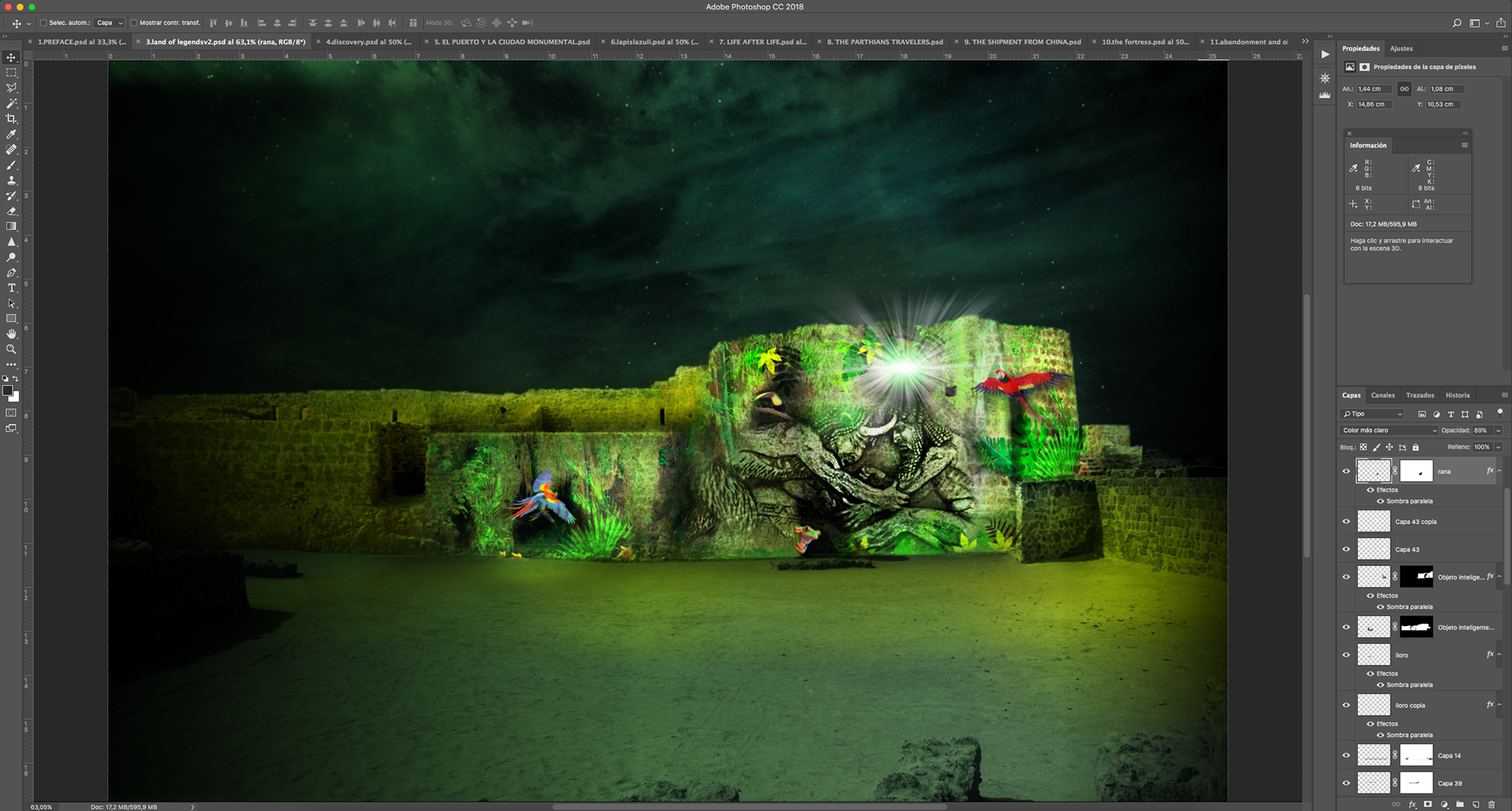Create new fill or adjustment layer
Screen dimensions: 1512x811
tap(1444, 804)
